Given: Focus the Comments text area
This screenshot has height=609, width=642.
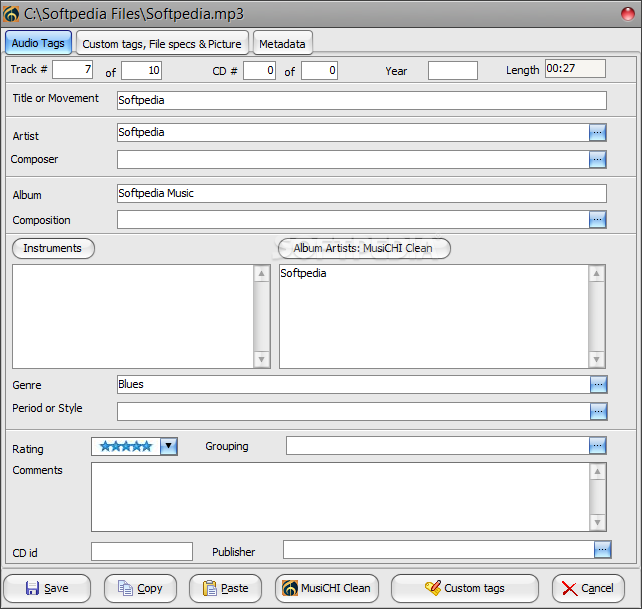Looking at the screenshot, I should point(340,497).
